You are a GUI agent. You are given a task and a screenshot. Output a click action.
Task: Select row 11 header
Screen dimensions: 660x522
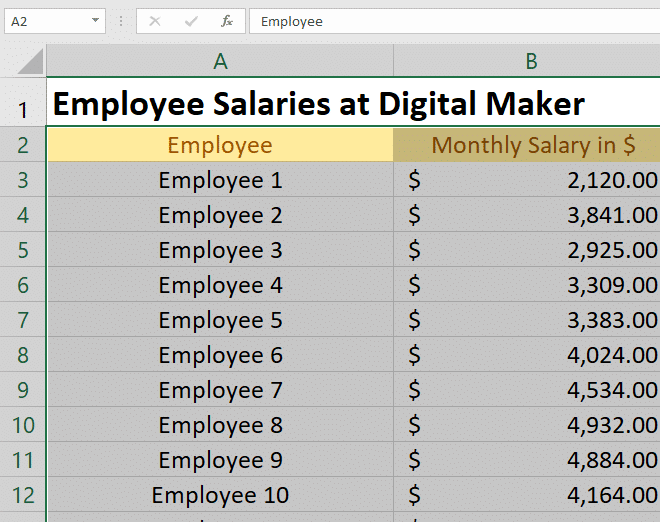tap(23, 459)
